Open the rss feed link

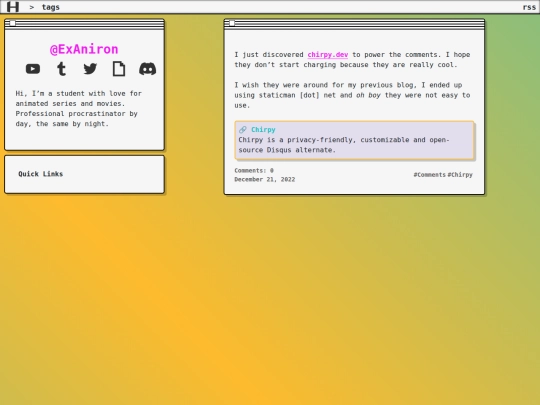pos(529,7)
